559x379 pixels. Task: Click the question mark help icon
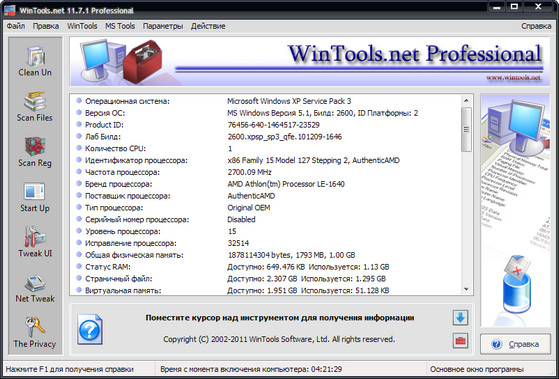click(x=89, y=330)
